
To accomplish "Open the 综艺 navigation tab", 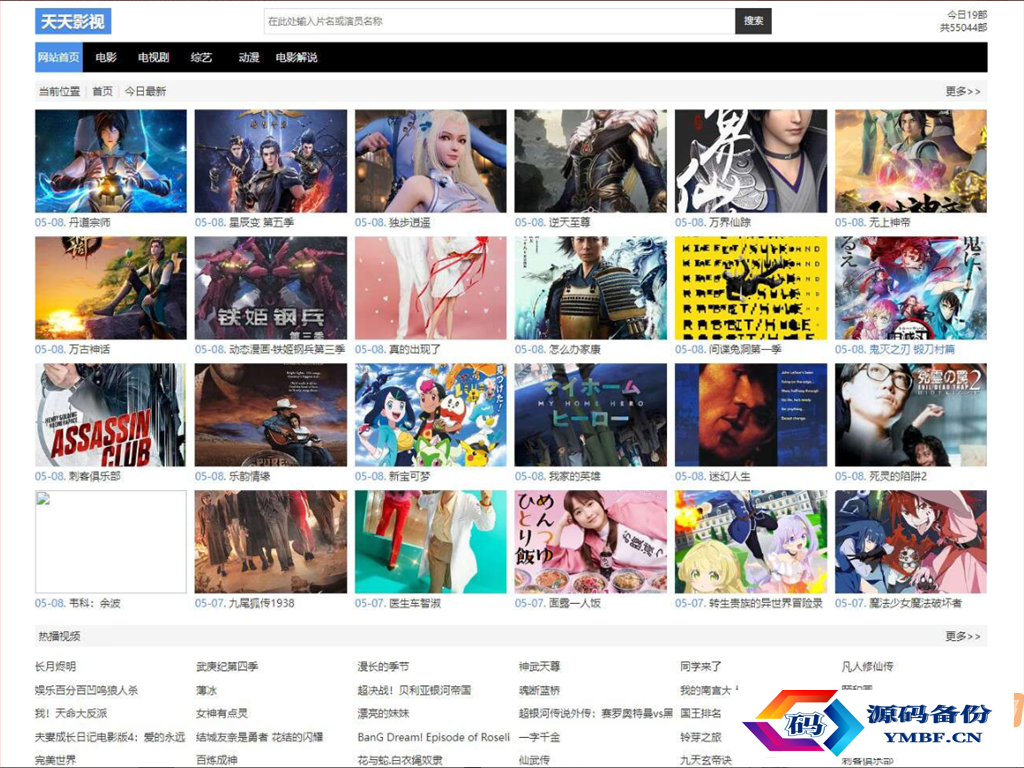I will pyautogui.click(x=201, y=57).
